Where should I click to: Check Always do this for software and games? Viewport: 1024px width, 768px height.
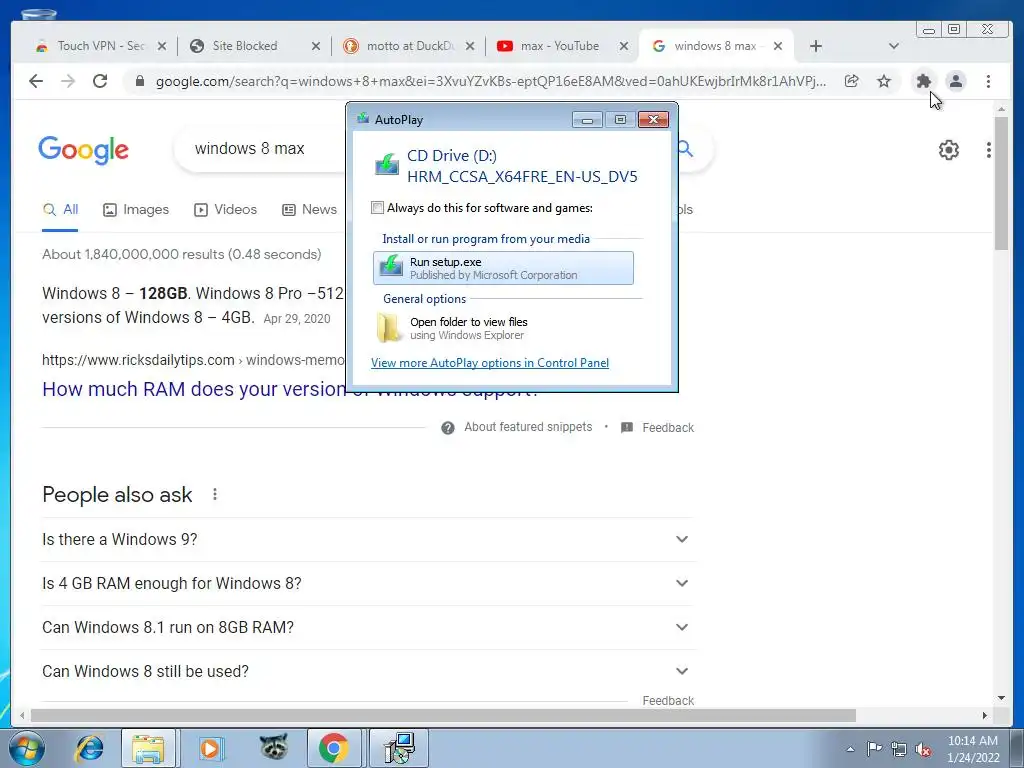(377, 208)
